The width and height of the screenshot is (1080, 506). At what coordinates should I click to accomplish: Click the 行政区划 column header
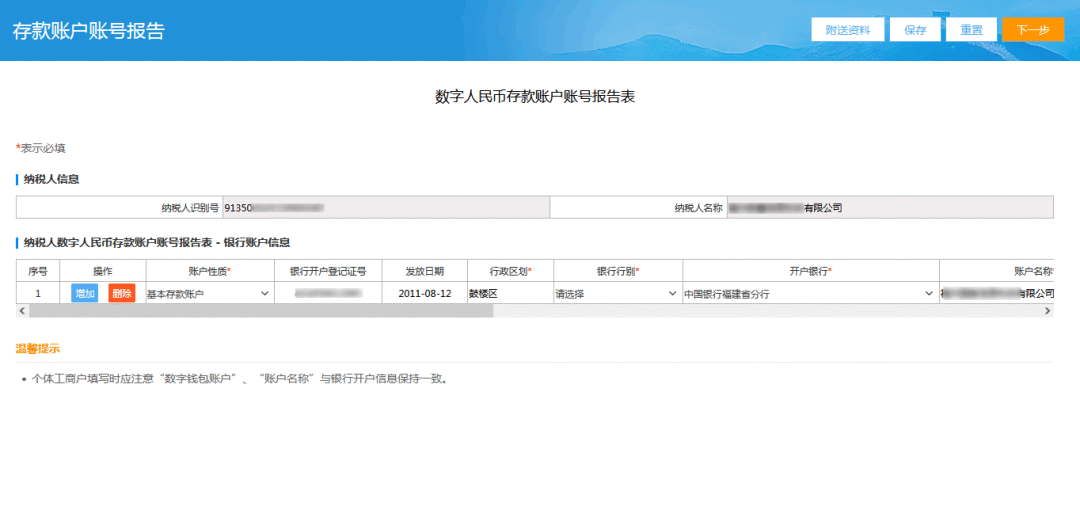(x=510, y=271)
